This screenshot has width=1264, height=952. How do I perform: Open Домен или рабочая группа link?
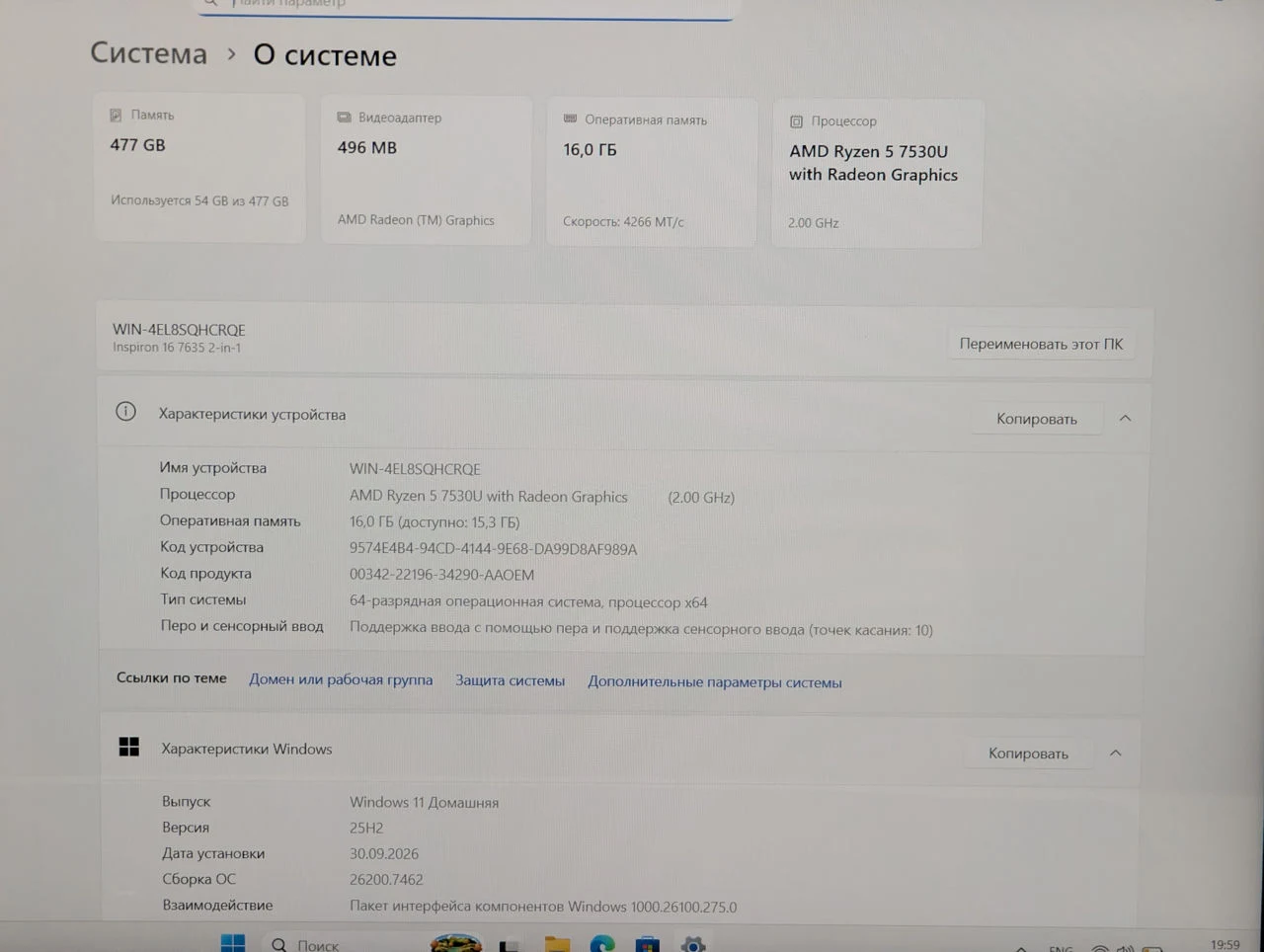click(341, 679)
